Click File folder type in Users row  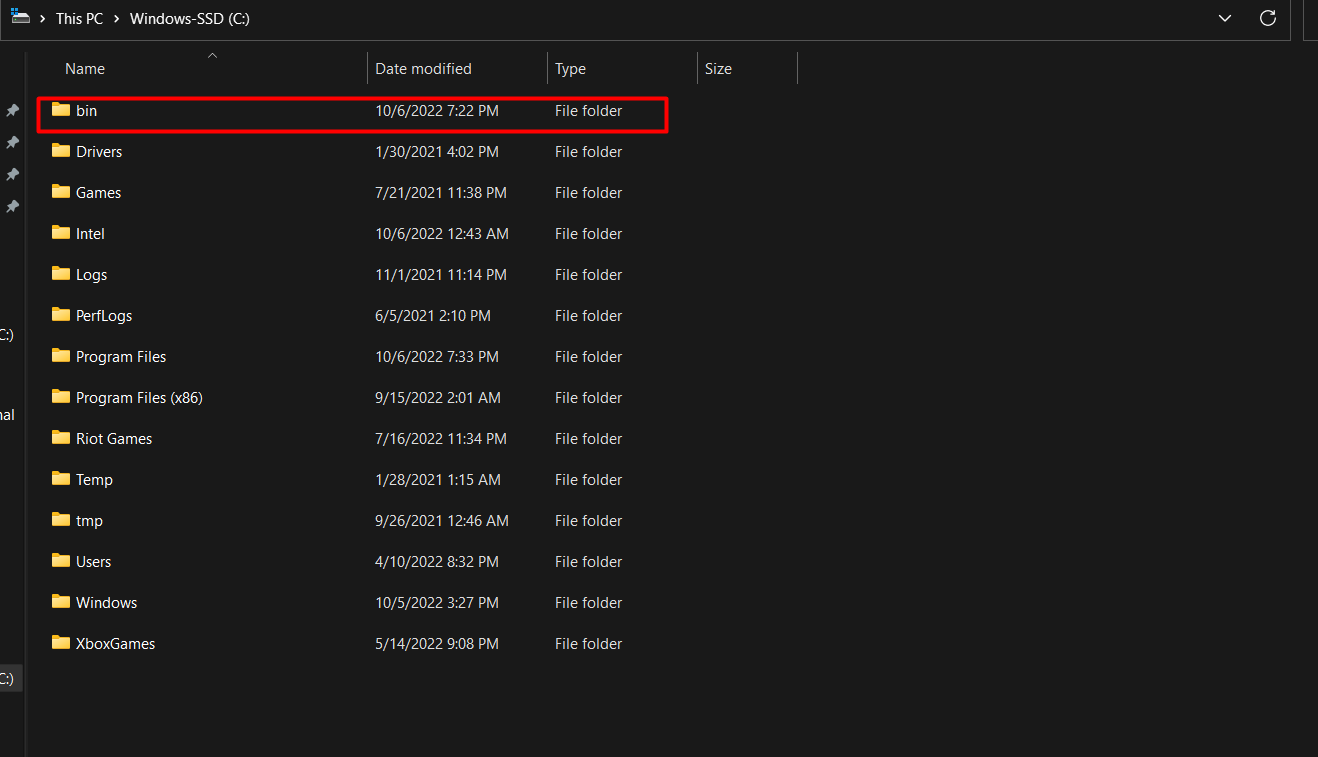click(588, 562)
